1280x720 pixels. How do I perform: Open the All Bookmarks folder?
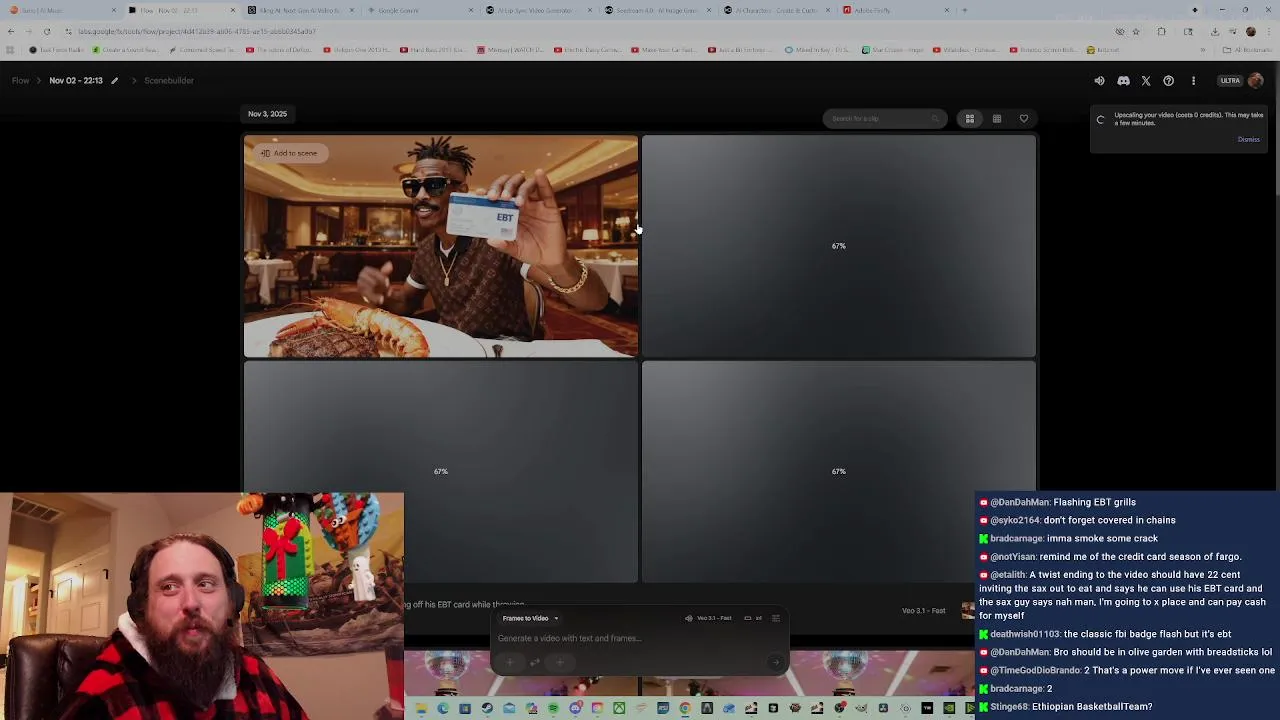[x=1247, y=50]
